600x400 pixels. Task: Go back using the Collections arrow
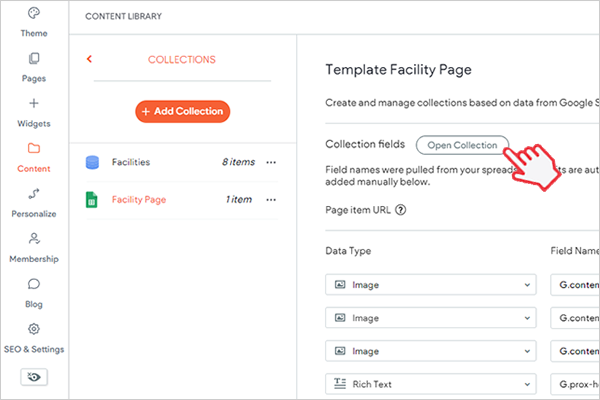[89, 60]
